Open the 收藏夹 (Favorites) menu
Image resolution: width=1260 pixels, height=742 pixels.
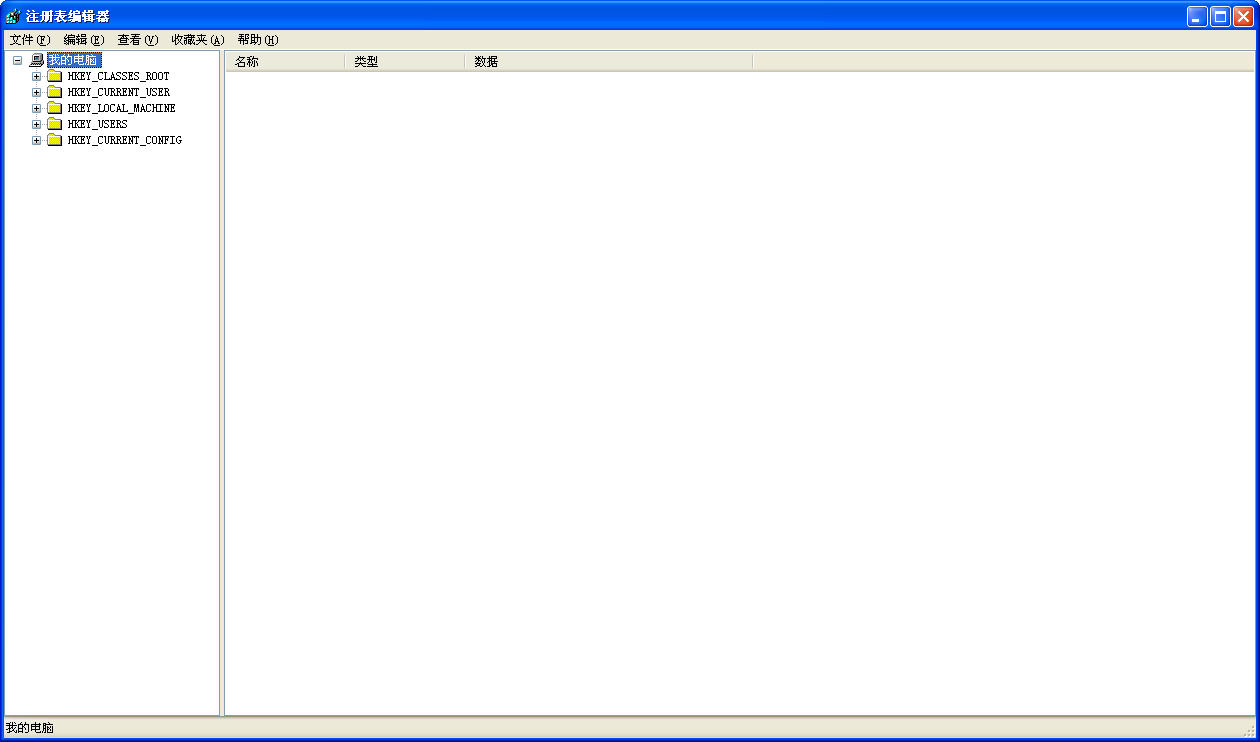coord(197,40)
